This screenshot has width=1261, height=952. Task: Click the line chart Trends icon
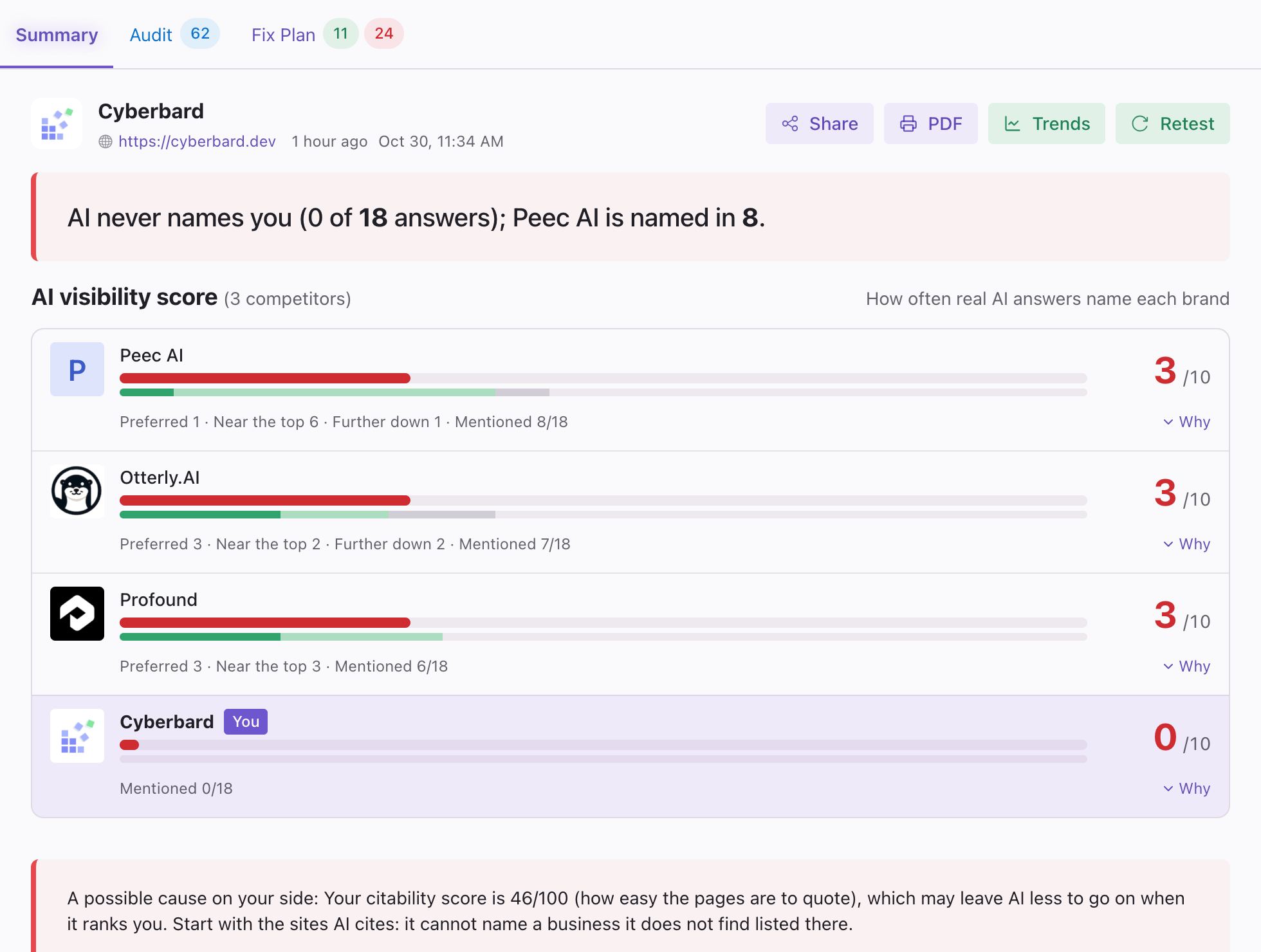(x=1013, y=124)
